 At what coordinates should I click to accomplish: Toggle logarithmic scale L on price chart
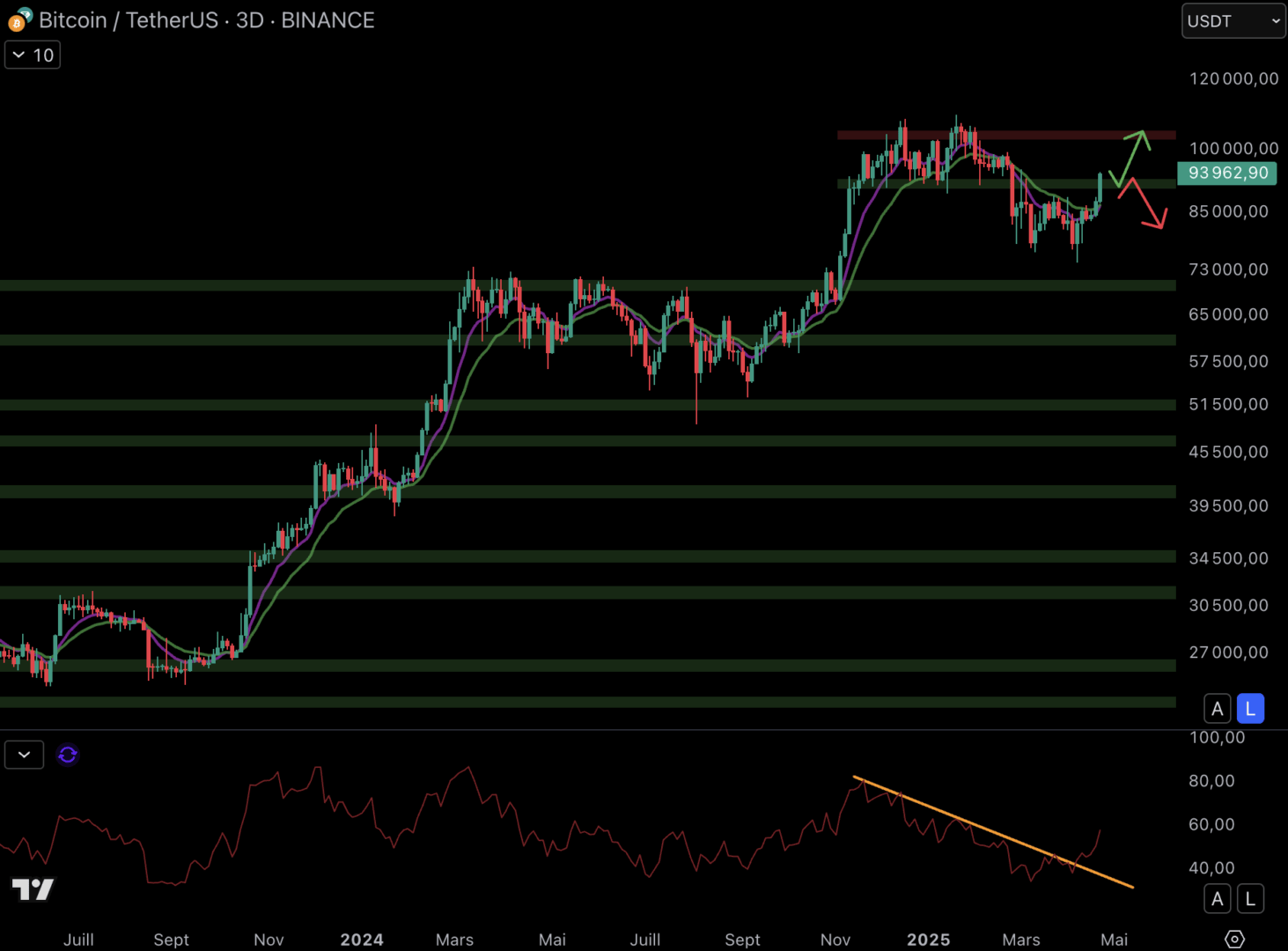(1250, 708)
